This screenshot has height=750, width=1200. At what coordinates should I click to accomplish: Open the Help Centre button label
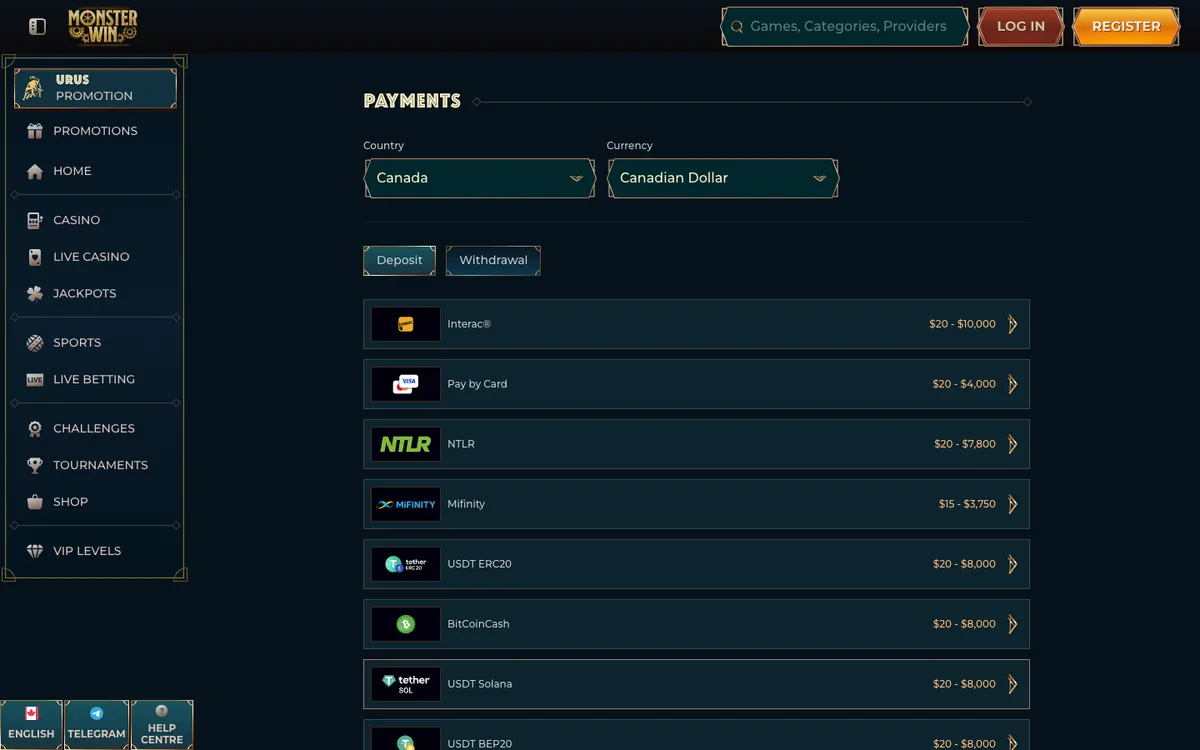click(162, 734)
